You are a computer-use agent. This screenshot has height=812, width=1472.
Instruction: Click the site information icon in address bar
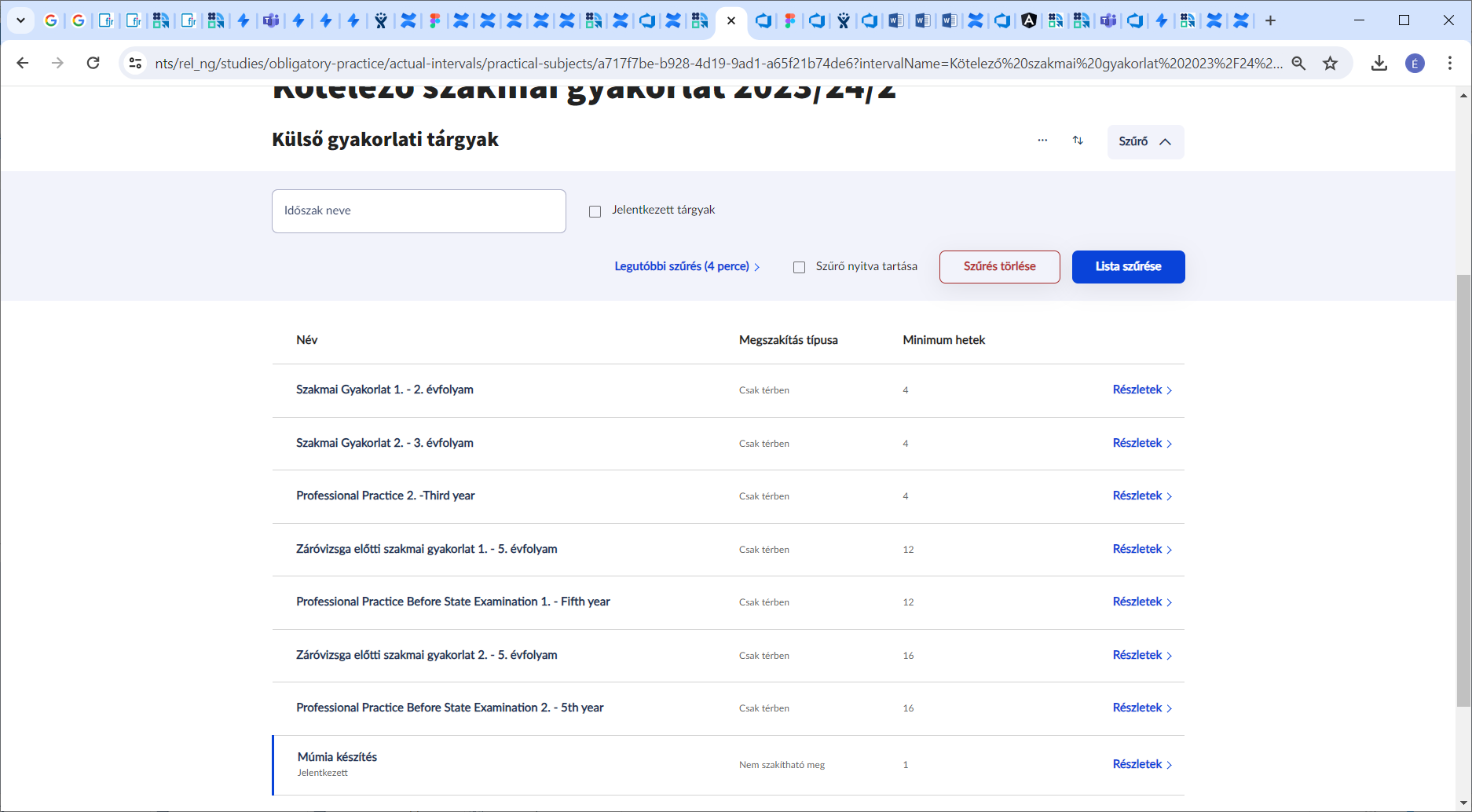click(135, 63)
